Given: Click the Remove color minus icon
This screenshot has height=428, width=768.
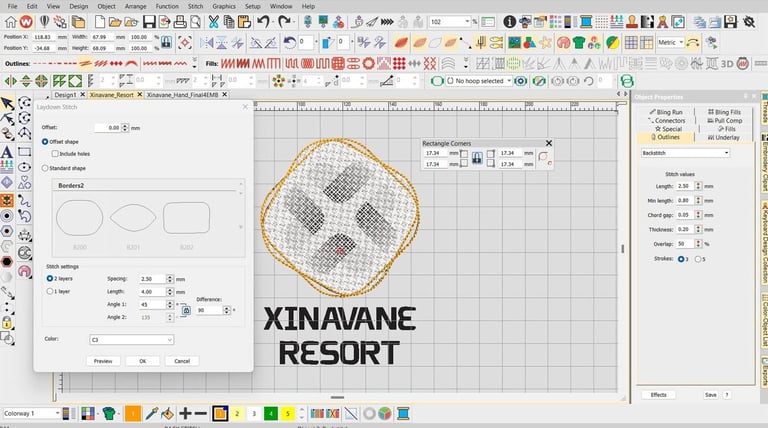Looking at the screenshot, I should tap(201, 414).
